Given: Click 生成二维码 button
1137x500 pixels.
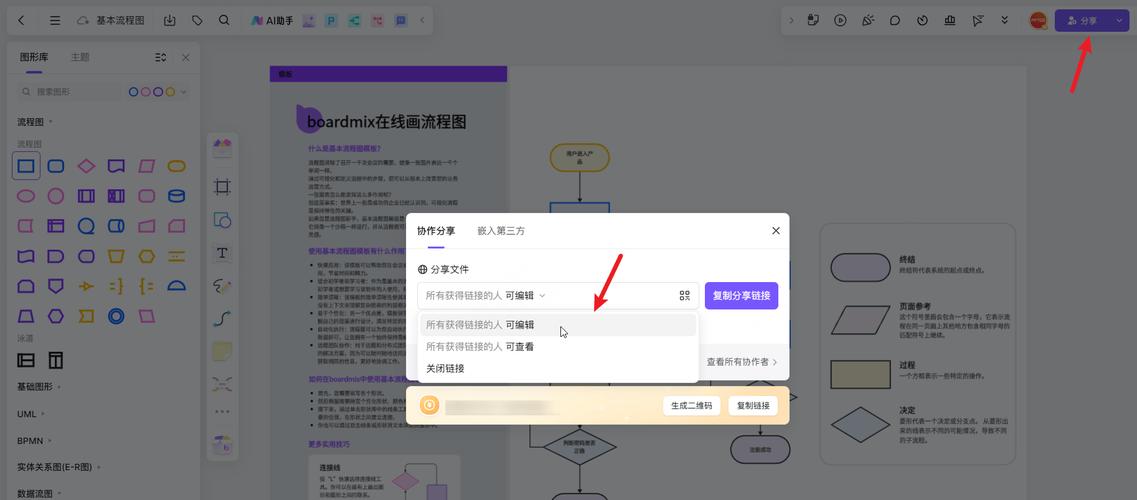Looking at the screenshot, I should tap(692, 406).
